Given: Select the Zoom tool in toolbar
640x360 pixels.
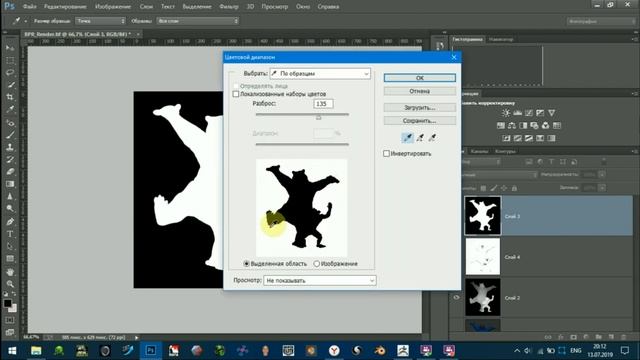Looking at the screenshot, I should (10, 284).
